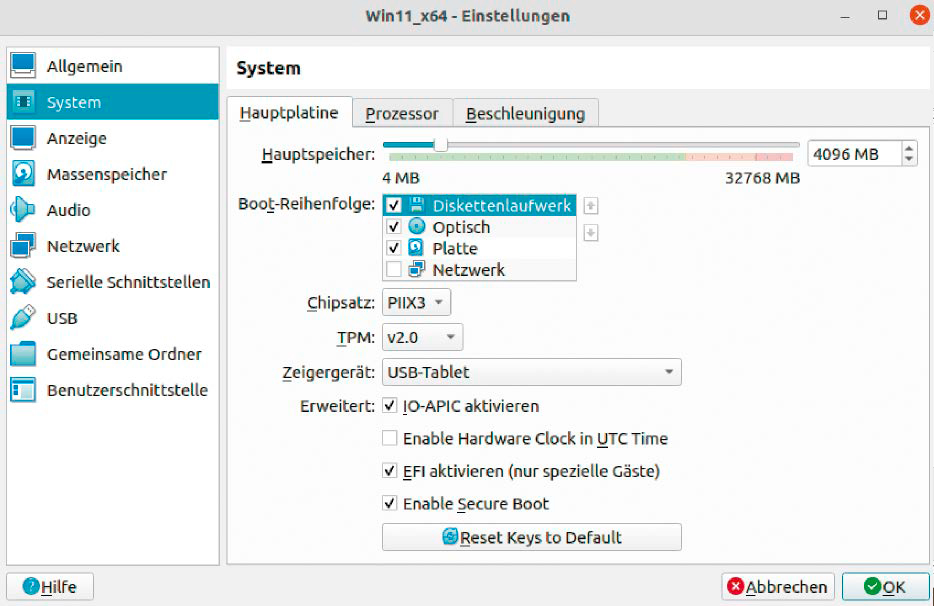Select Netzwerk in the left sidebar

pyautogui.click(x=113, y=245)
